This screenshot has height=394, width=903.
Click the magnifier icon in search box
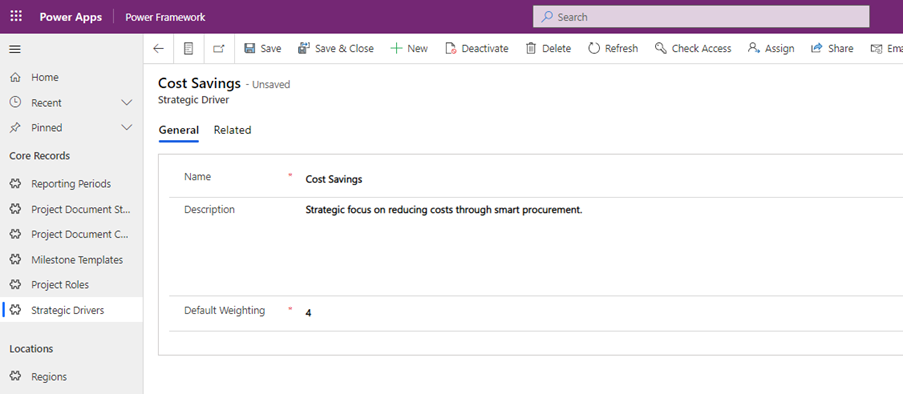(x=547, y=17)
